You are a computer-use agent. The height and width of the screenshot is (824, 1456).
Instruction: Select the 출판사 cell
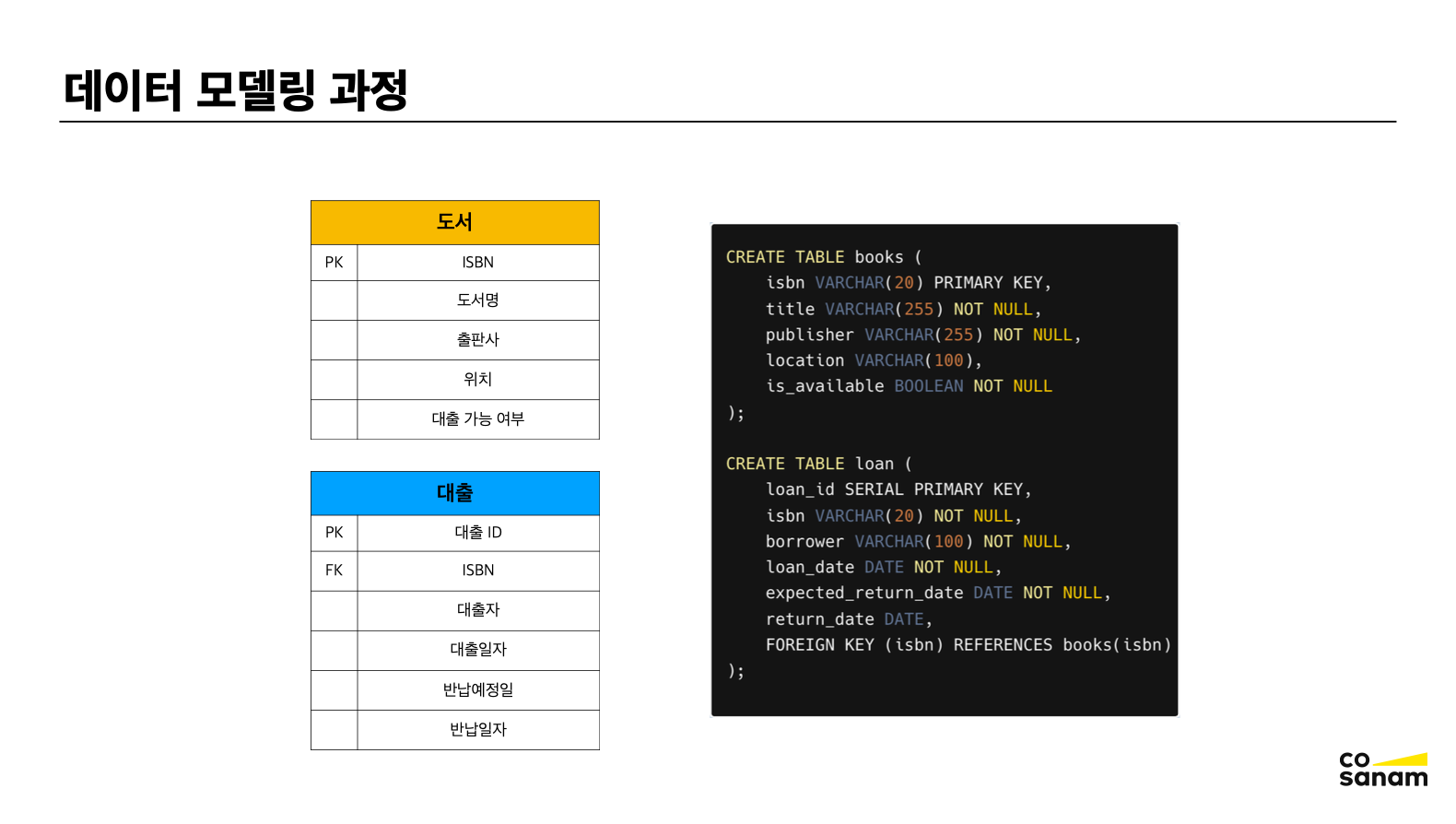[x=477, y=340]
